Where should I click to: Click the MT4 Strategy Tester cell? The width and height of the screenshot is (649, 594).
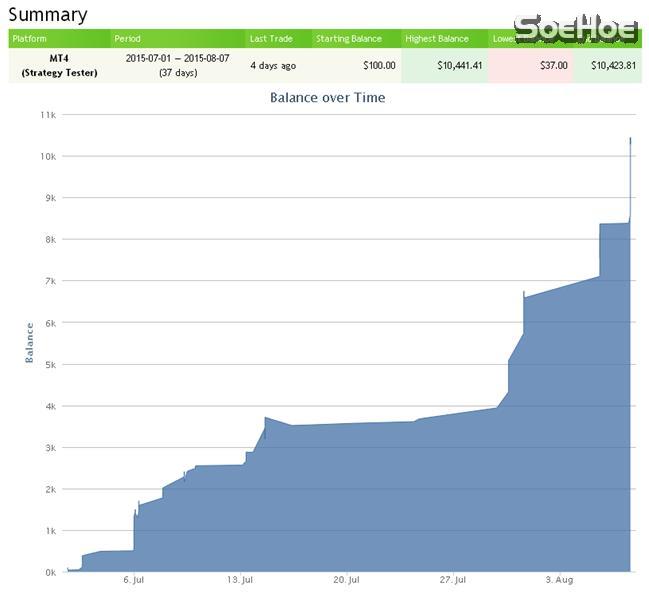point(59,65)
